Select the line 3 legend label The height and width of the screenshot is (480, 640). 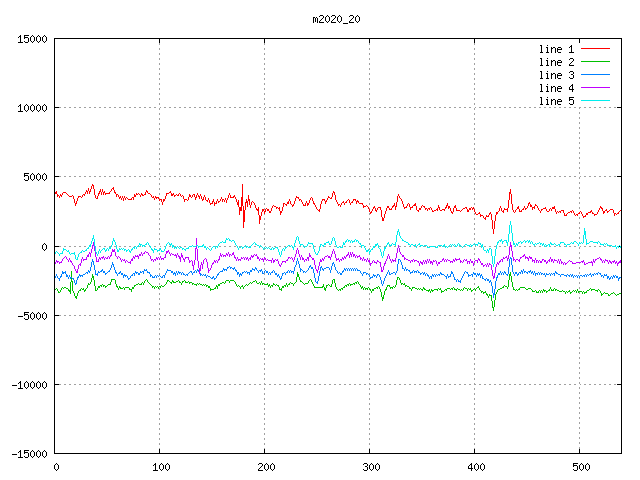pyautogui.click(x=556, y=75)
